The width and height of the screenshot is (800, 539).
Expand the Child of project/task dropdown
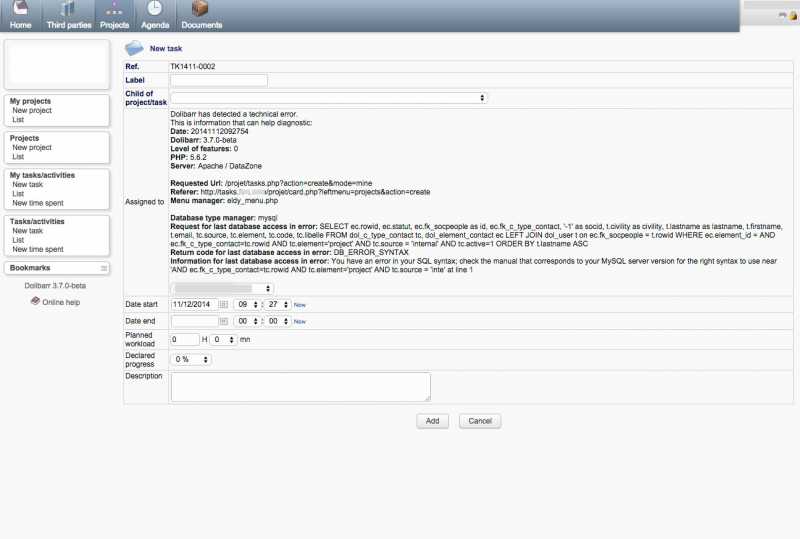click(328, 98)
